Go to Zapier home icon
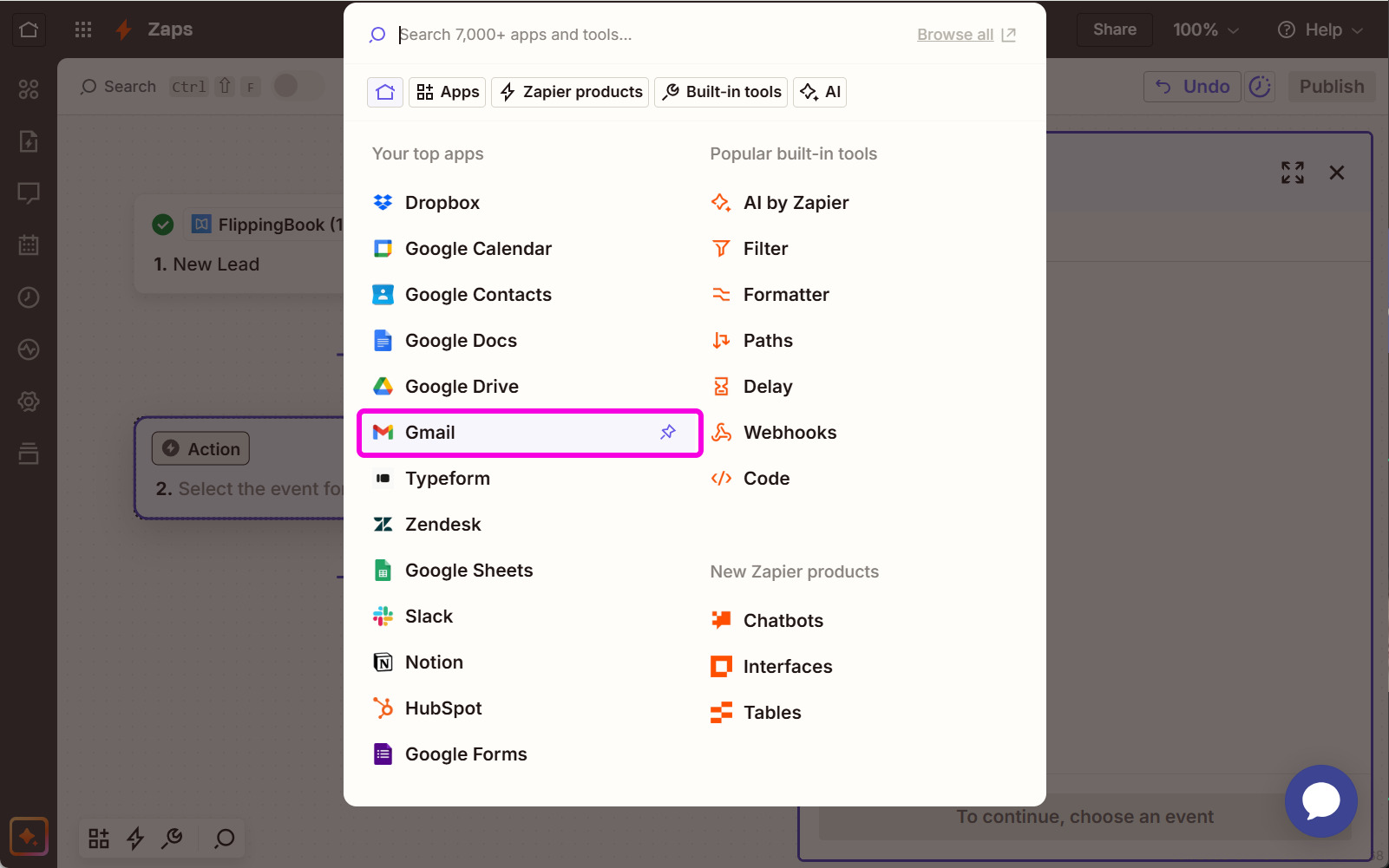Image resolution: width=1389 pixels, height=868 pixels. [x=29, y=29]
